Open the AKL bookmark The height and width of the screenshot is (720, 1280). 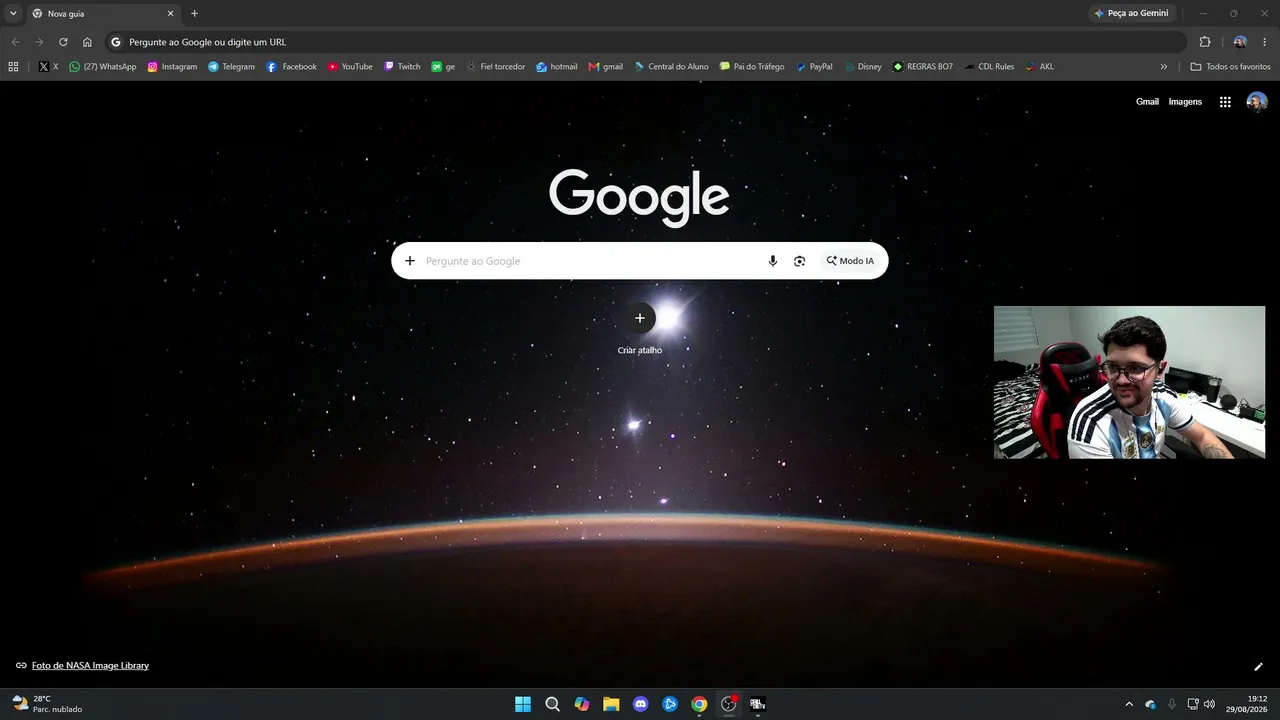(x=1039, y=67)
